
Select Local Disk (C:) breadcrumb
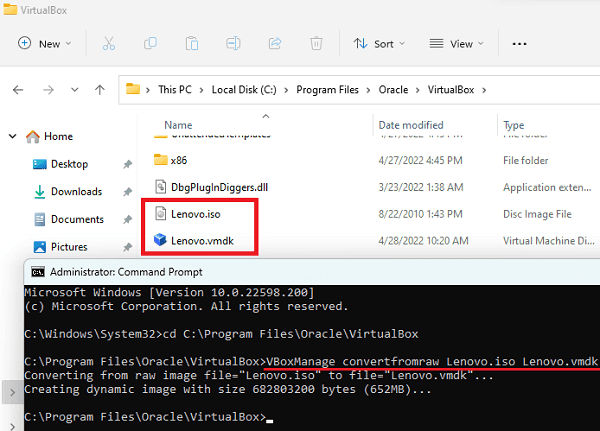(x=246, y=89)
